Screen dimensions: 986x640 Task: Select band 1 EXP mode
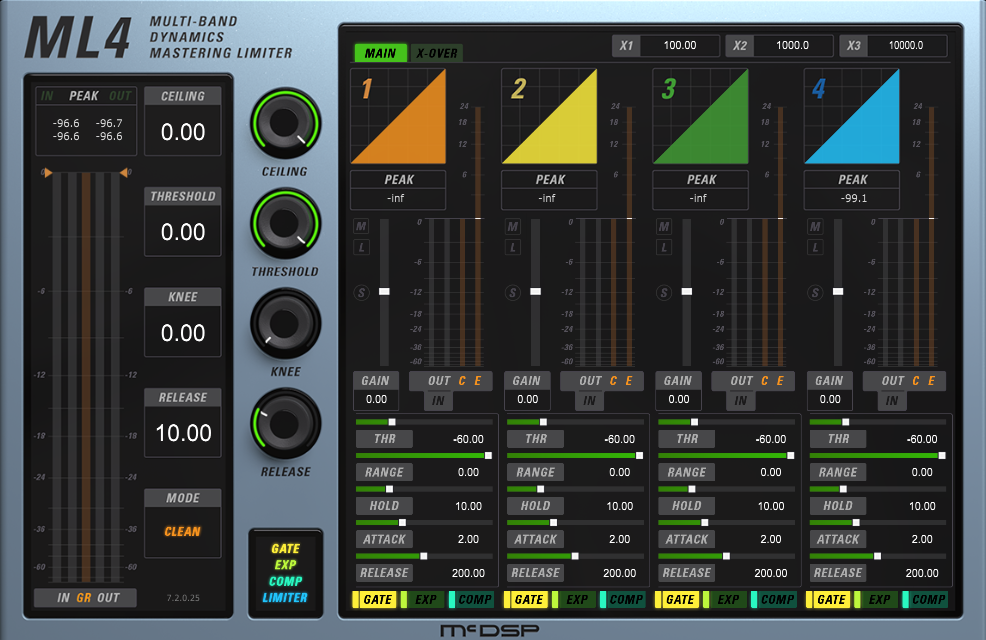[422, 600]
